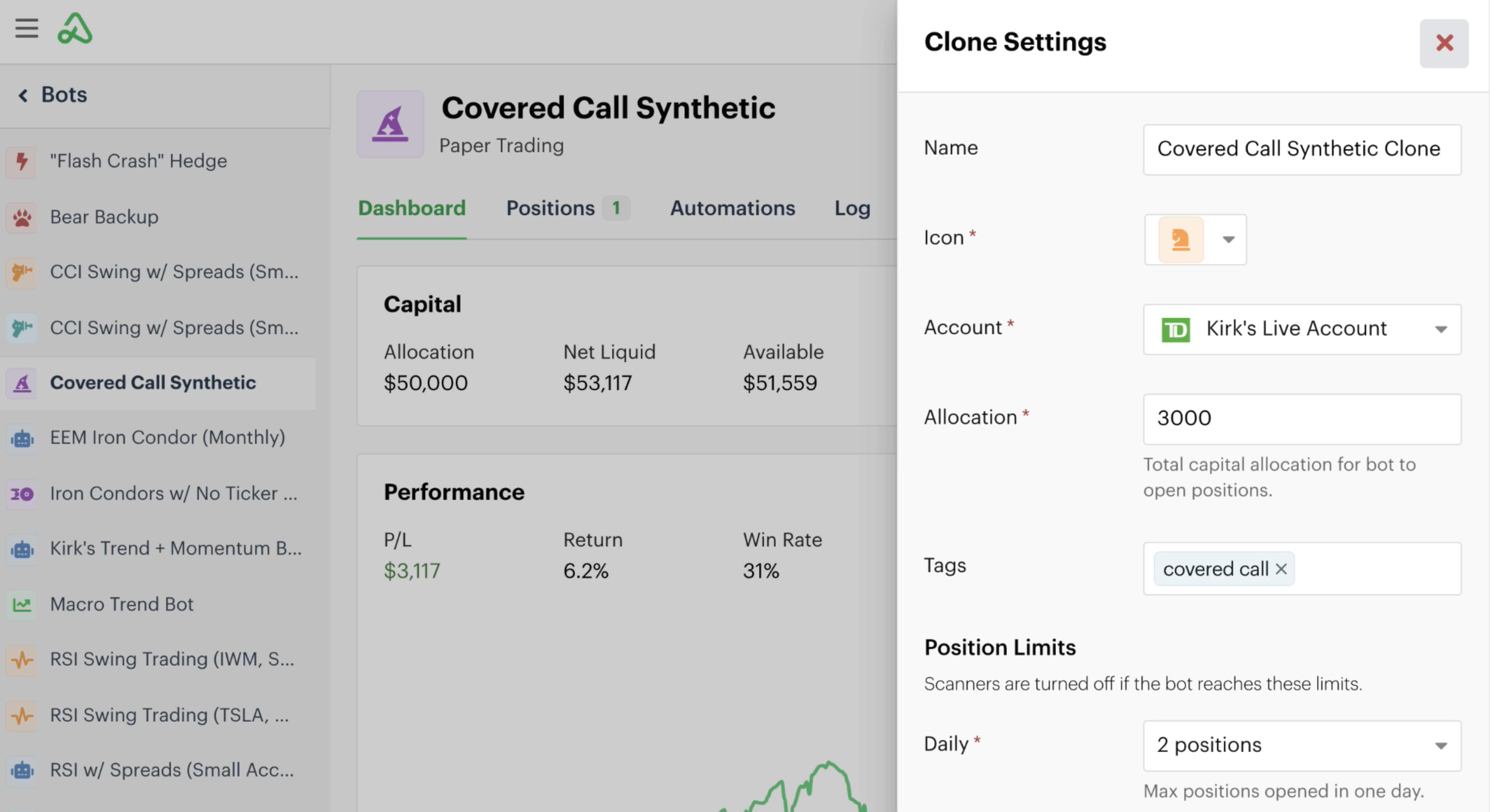This screenshot has width=1490, height=812.
Task: Click the green Option Alpha logo
Action: coord(75,29)
